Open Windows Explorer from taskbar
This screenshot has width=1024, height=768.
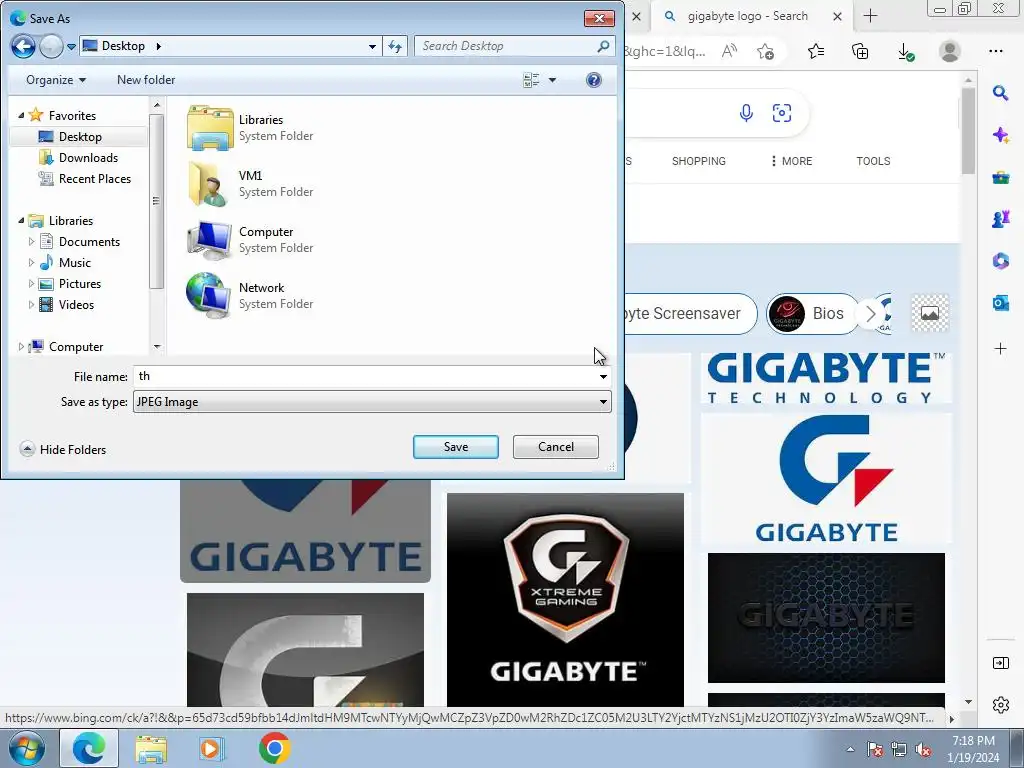click(x=151, y=748)
